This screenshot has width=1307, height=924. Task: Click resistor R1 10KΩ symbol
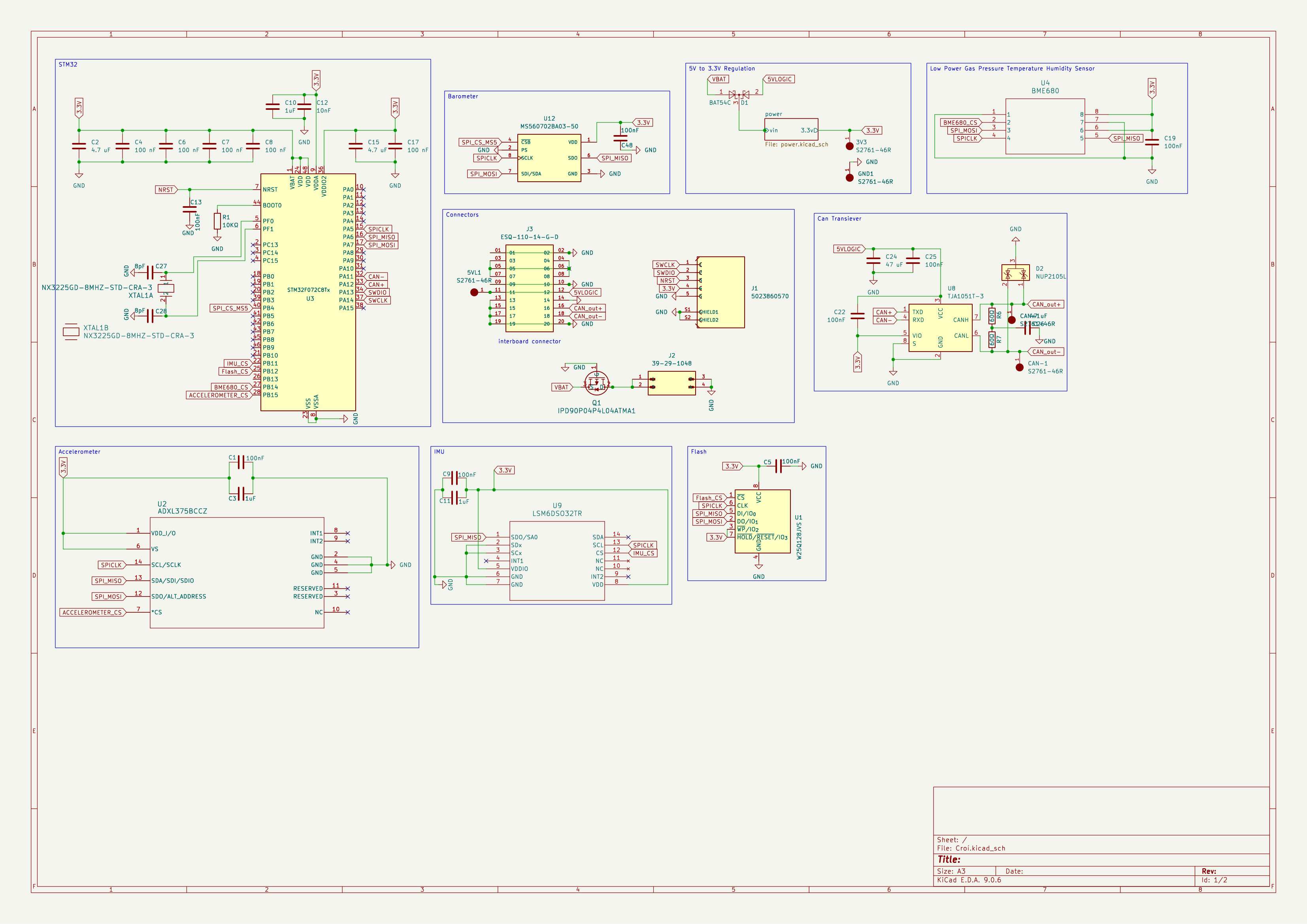[x=217, y=221]
